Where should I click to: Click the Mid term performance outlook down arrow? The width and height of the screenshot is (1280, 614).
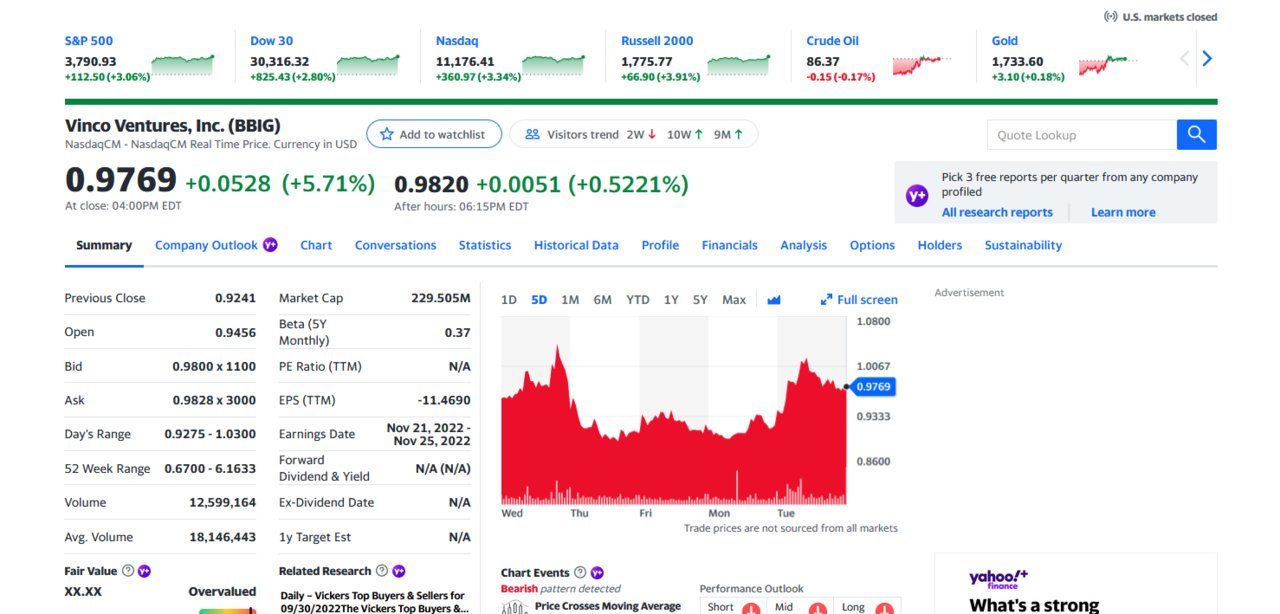[x=817, y=608]
